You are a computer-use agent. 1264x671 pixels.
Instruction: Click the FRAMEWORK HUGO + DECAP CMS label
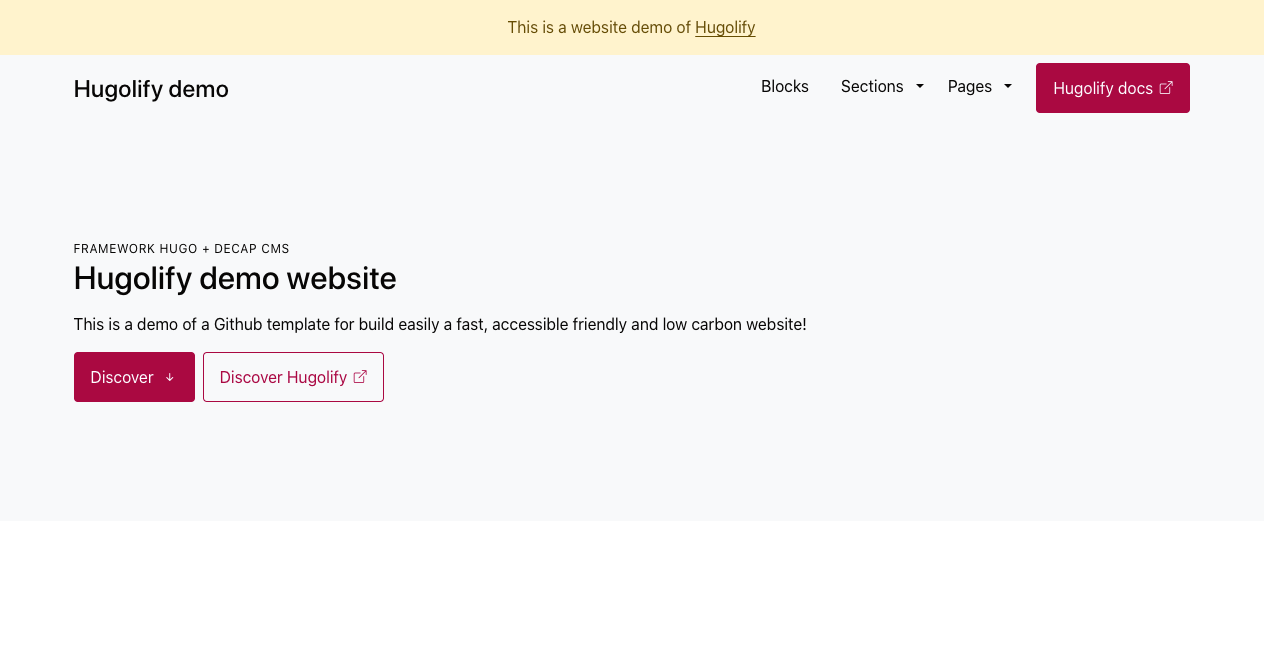181,247
